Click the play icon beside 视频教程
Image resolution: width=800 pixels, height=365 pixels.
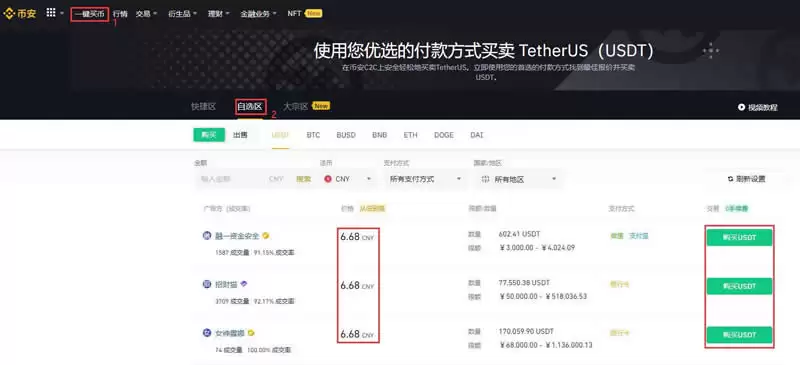tap(741, 107)
